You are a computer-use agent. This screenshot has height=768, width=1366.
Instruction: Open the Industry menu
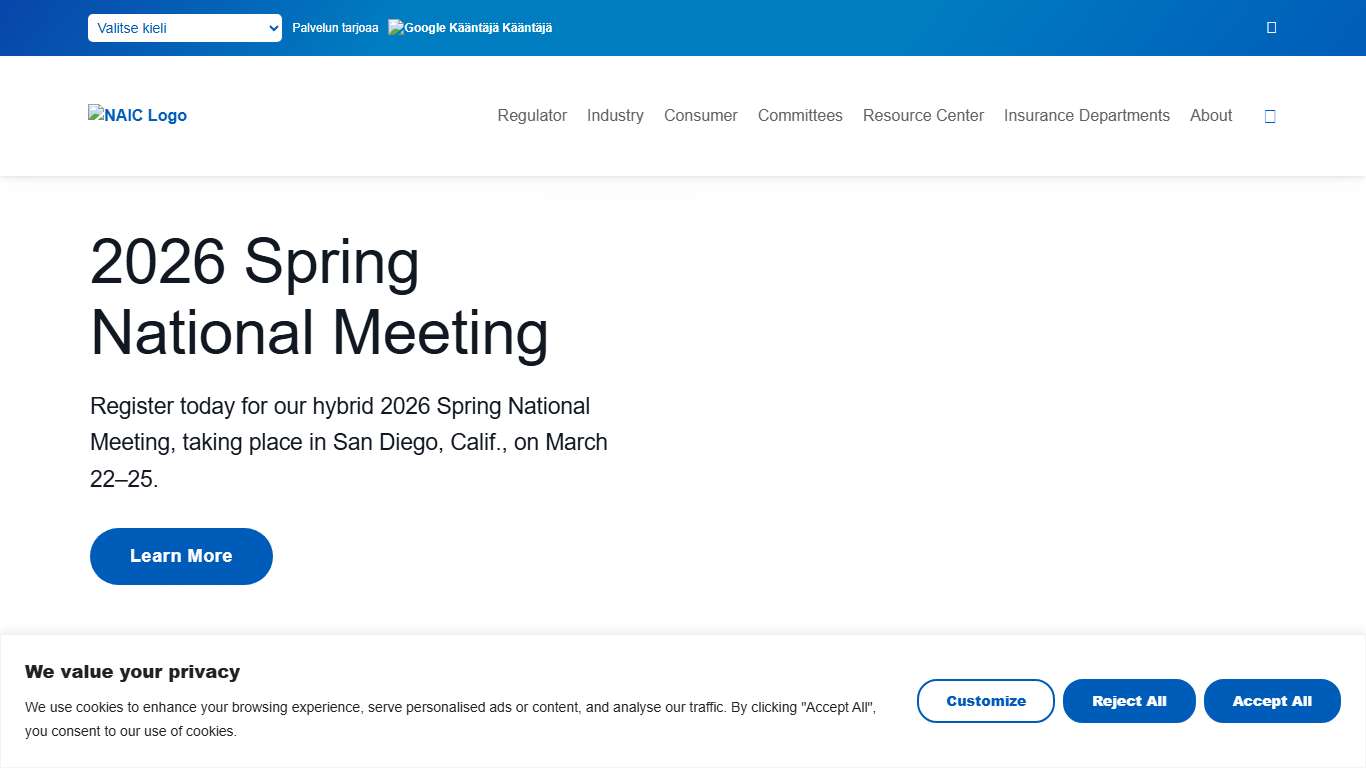pyautogui.click(x=615, y=116)
